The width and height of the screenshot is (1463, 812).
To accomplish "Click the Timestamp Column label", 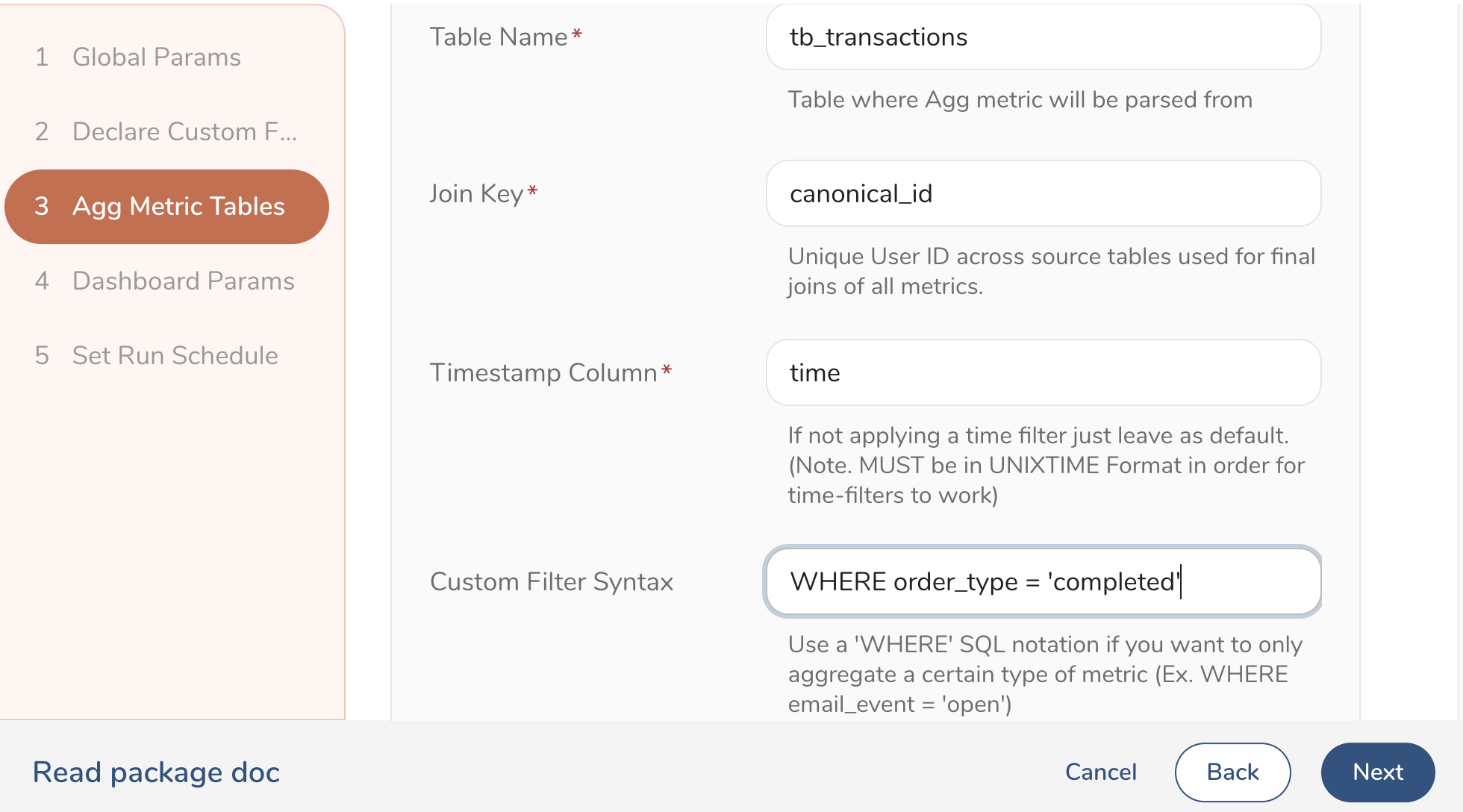I will [x=543, y=373].
